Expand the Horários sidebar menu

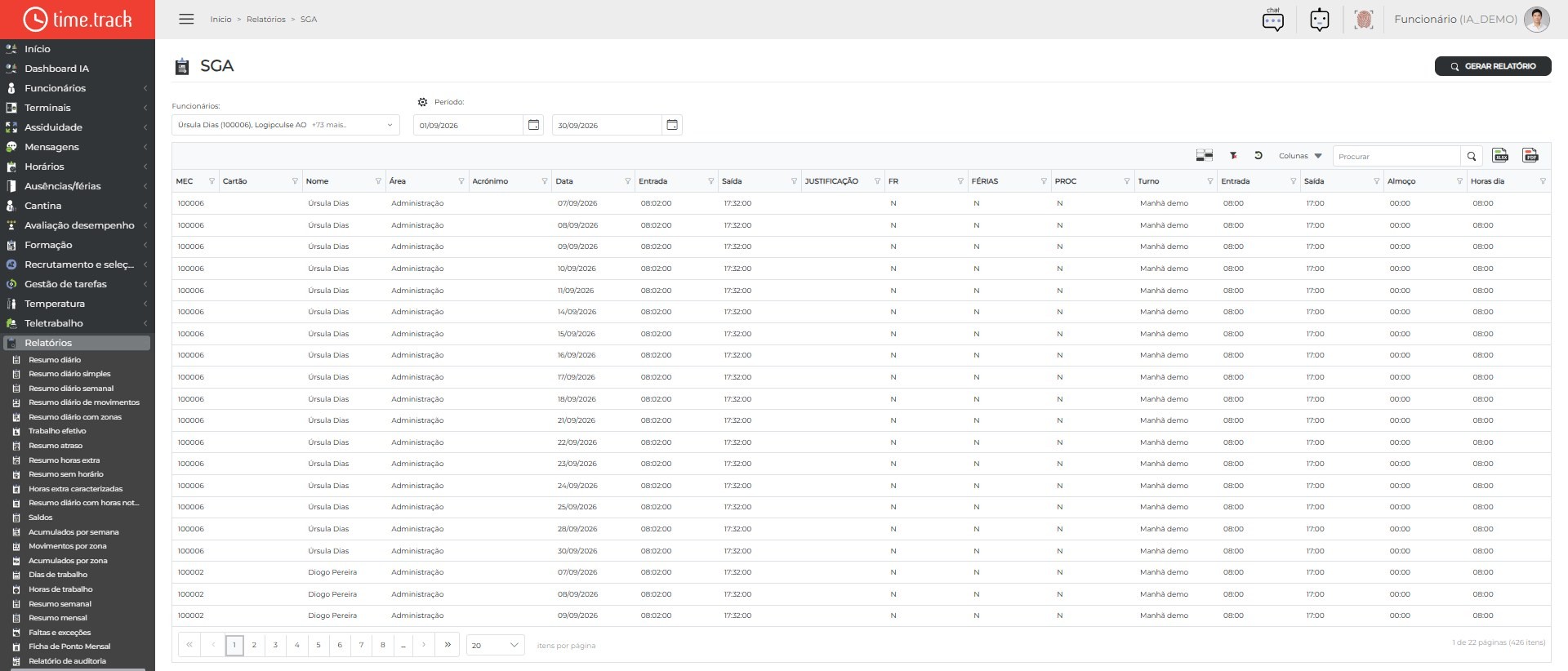(78, 167)
